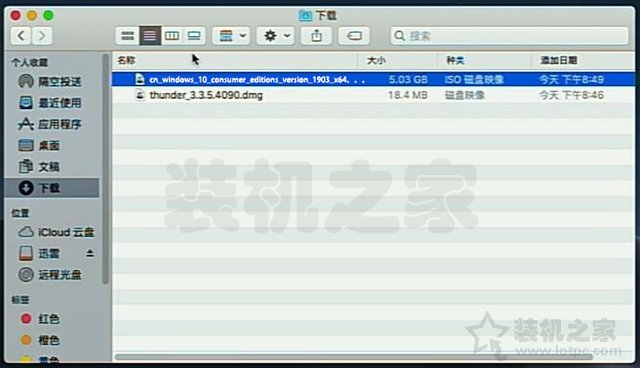Open 应用程序 (Applications) in sidebar
Image resolution: width=640 pixels, height=368 pixels.
click(51, 124)
